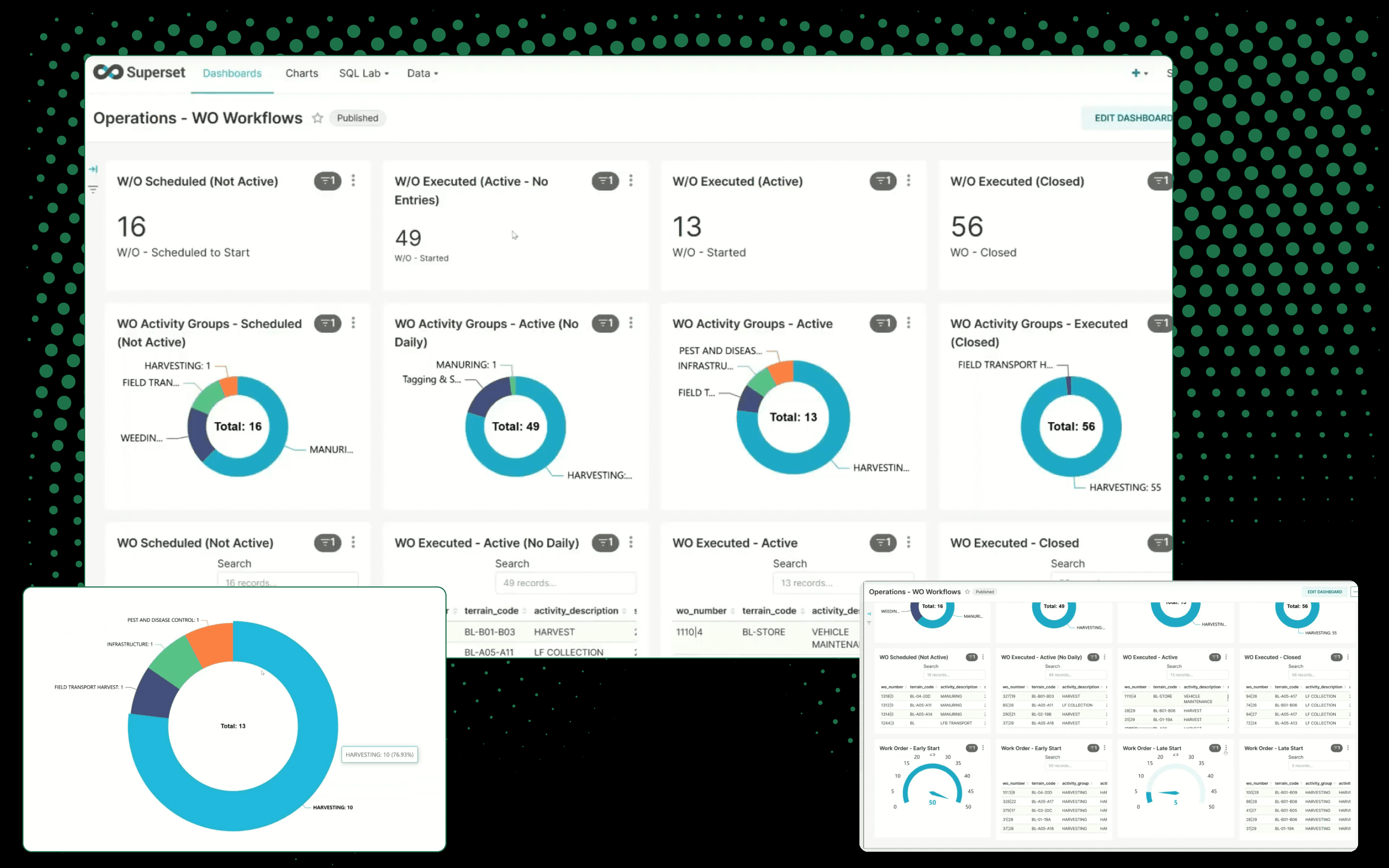The width and height of the screenshot is (1389, 868).
Task: Click the filter funnel icon in sidebar
Action: [x=93, y=189]
